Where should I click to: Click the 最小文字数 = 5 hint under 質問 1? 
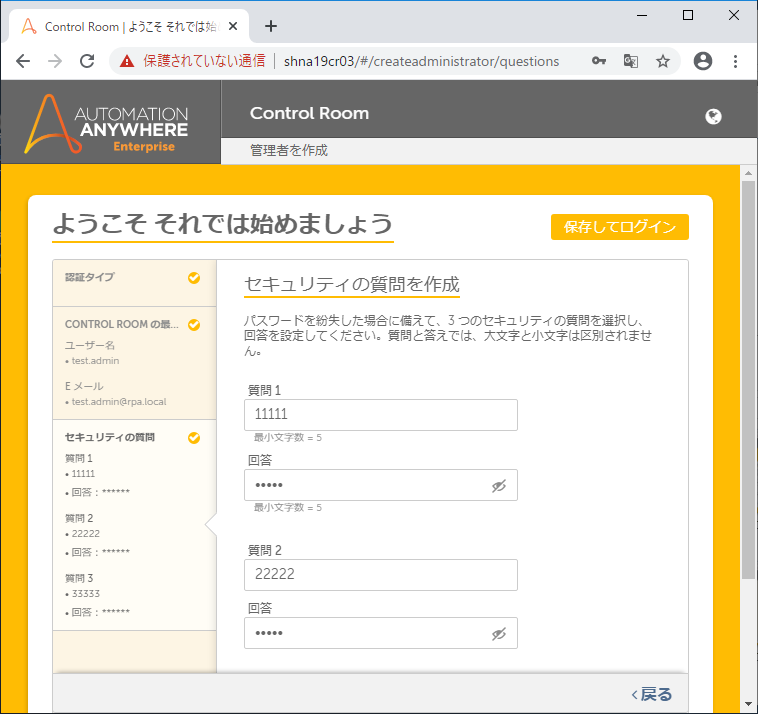[288, 437]
